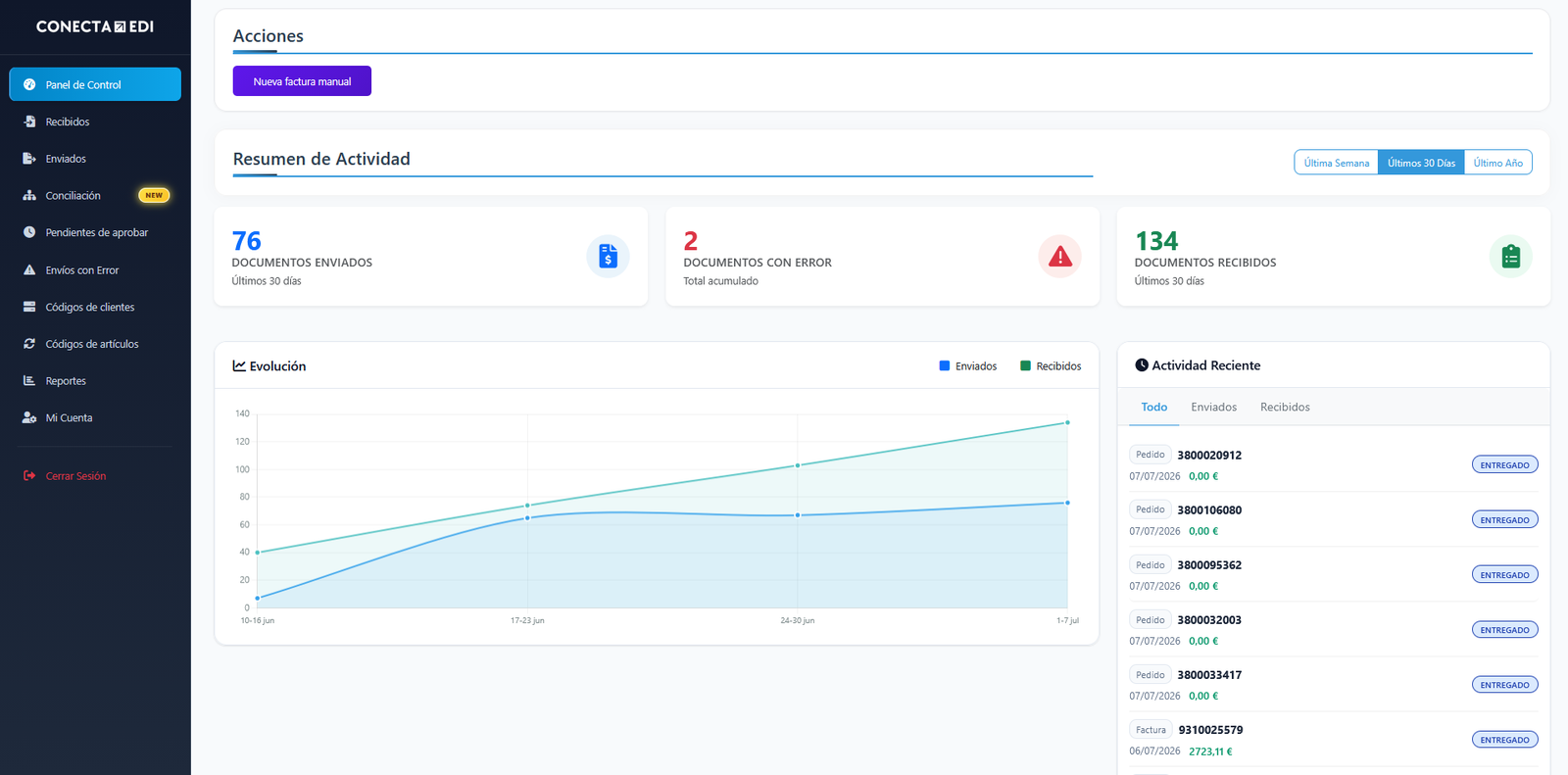This screenshot has width=1568, height=775.
Task: Click the Enviados sidebar icon
Action: (29, 159)
